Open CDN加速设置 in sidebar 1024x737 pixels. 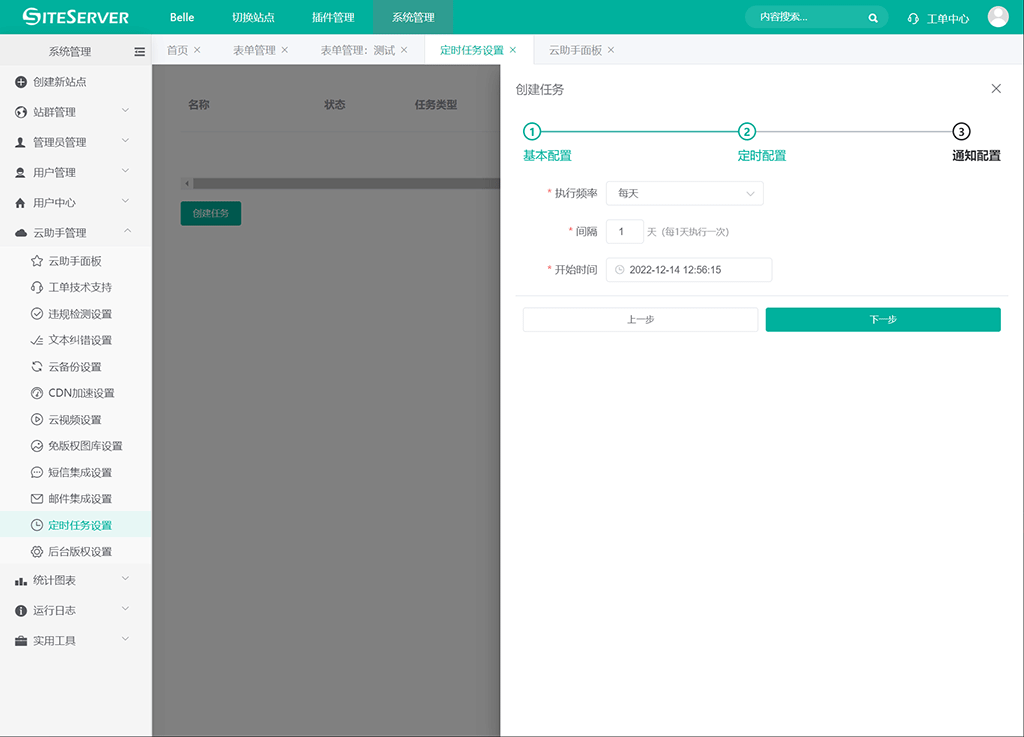(x=81, y=393)
